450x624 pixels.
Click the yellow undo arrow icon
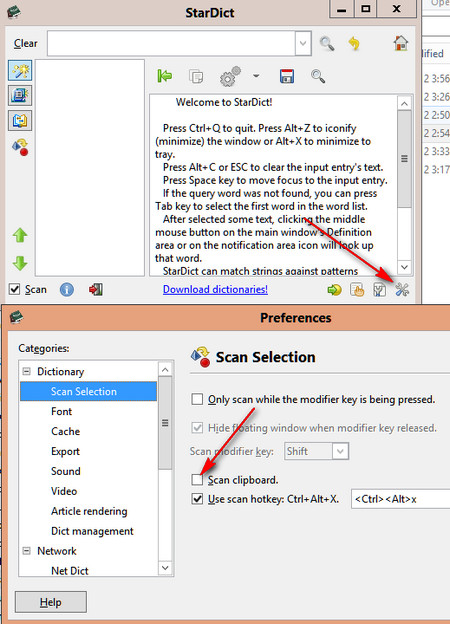(354, 43)
